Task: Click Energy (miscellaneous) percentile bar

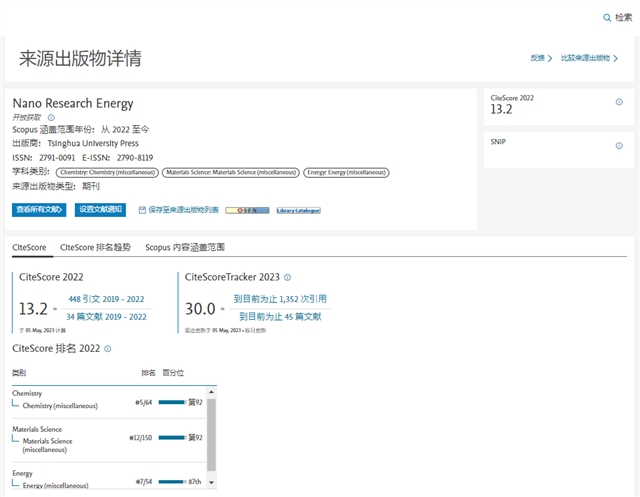Action: coord(172,482)
